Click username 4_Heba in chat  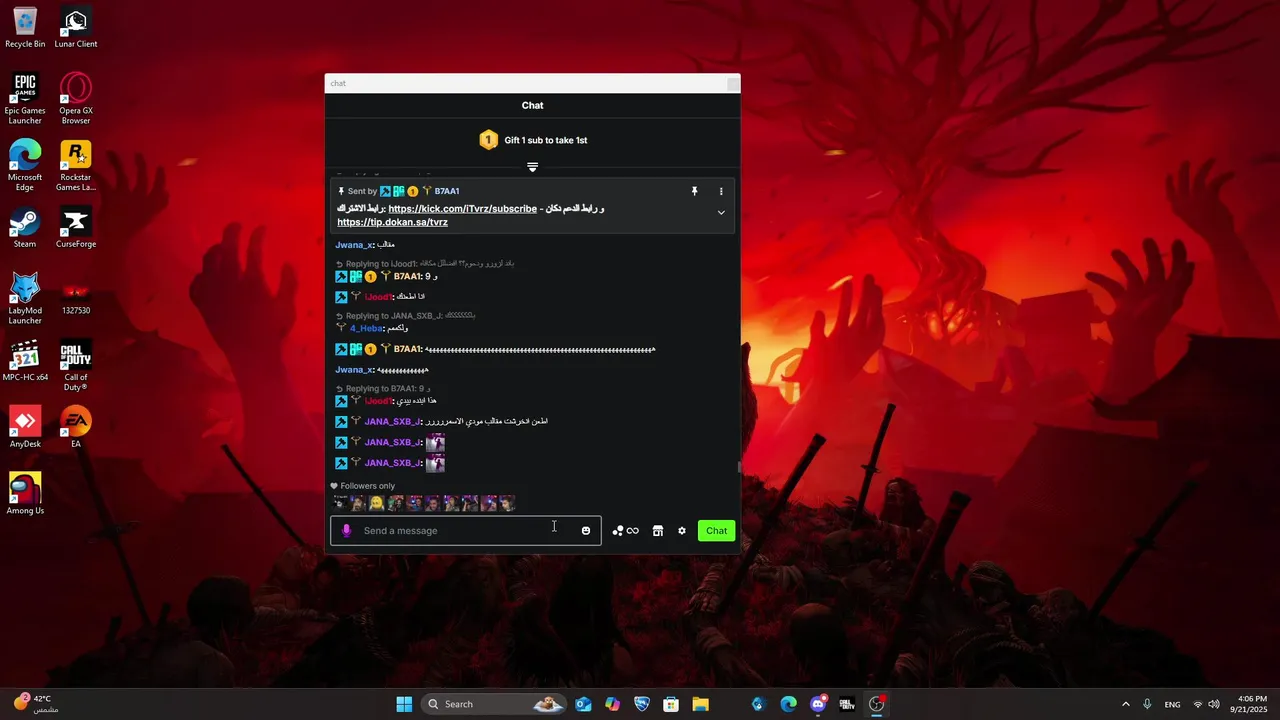pos(366,328)
